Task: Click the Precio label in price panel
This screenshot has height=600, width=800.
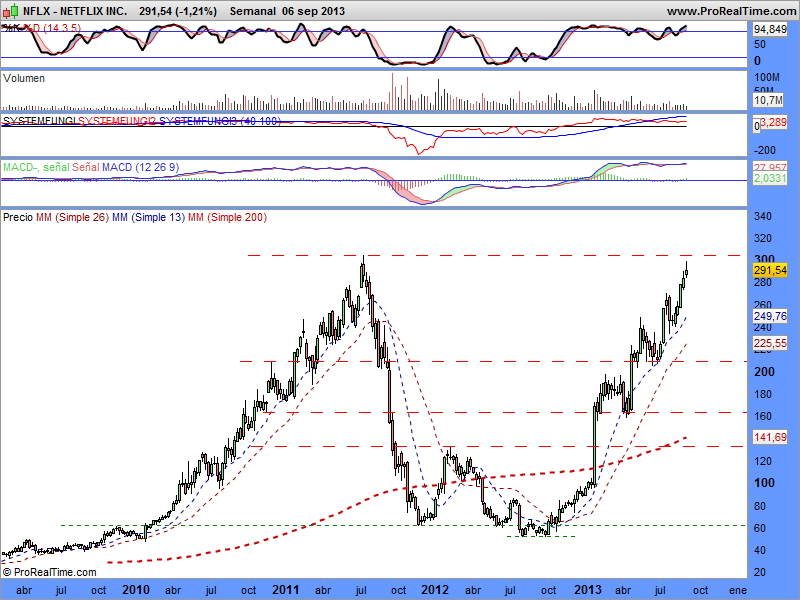Action: click(x=18, y=217)
